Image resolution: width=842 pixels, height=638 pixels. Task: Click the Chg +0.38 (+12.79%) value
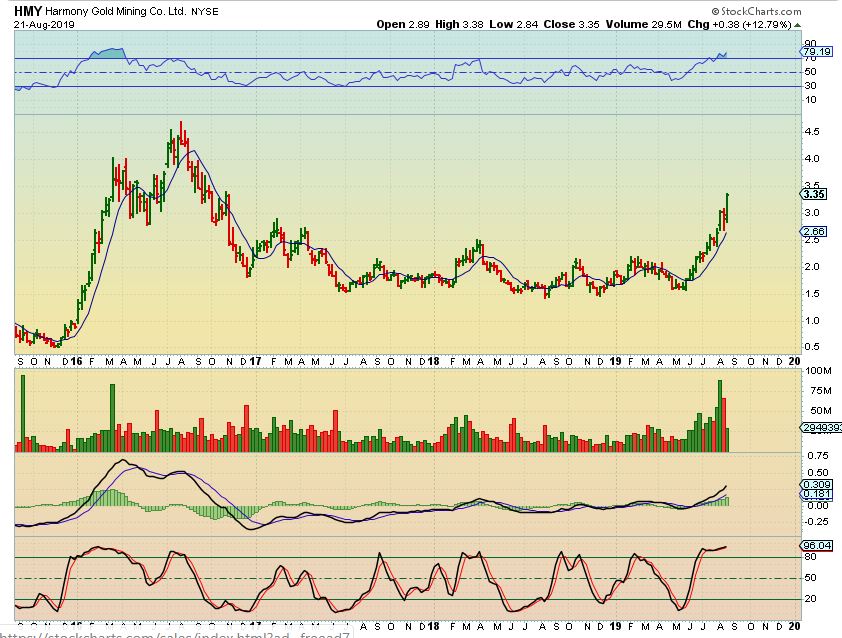pyautogui.click(x=739, y=24)
